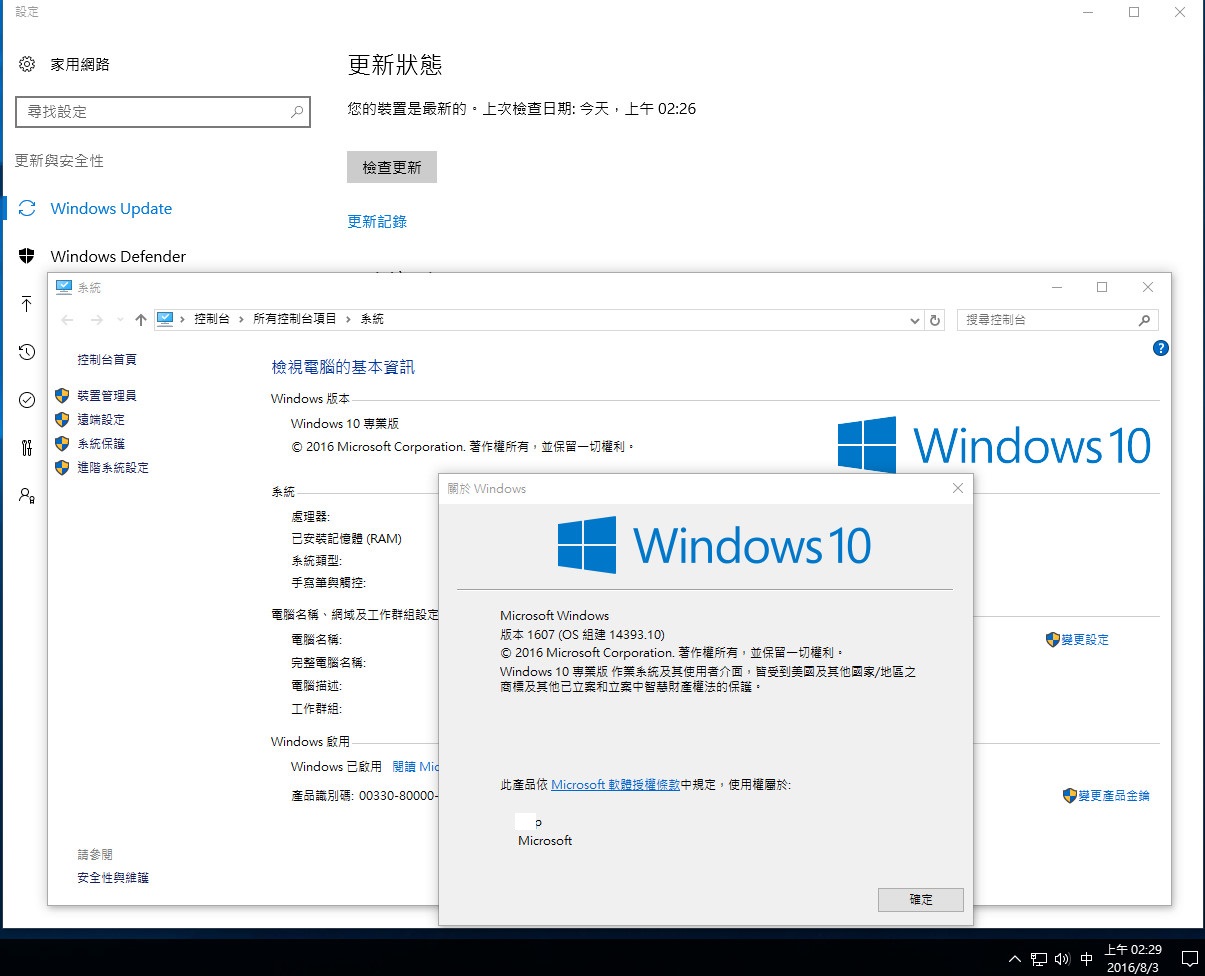Click the computer icon in the address bar
This screenshot has height=976, width=1205.
pyautogui.click(x=166, y=319)
